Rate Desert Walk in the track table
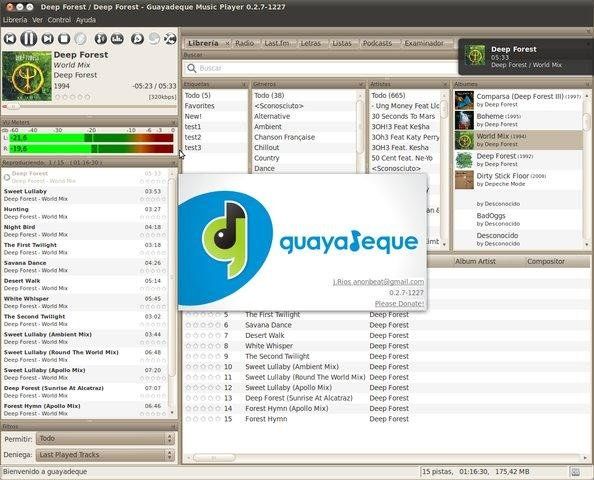Screen dimensions: 594x480 coord(203,336)
